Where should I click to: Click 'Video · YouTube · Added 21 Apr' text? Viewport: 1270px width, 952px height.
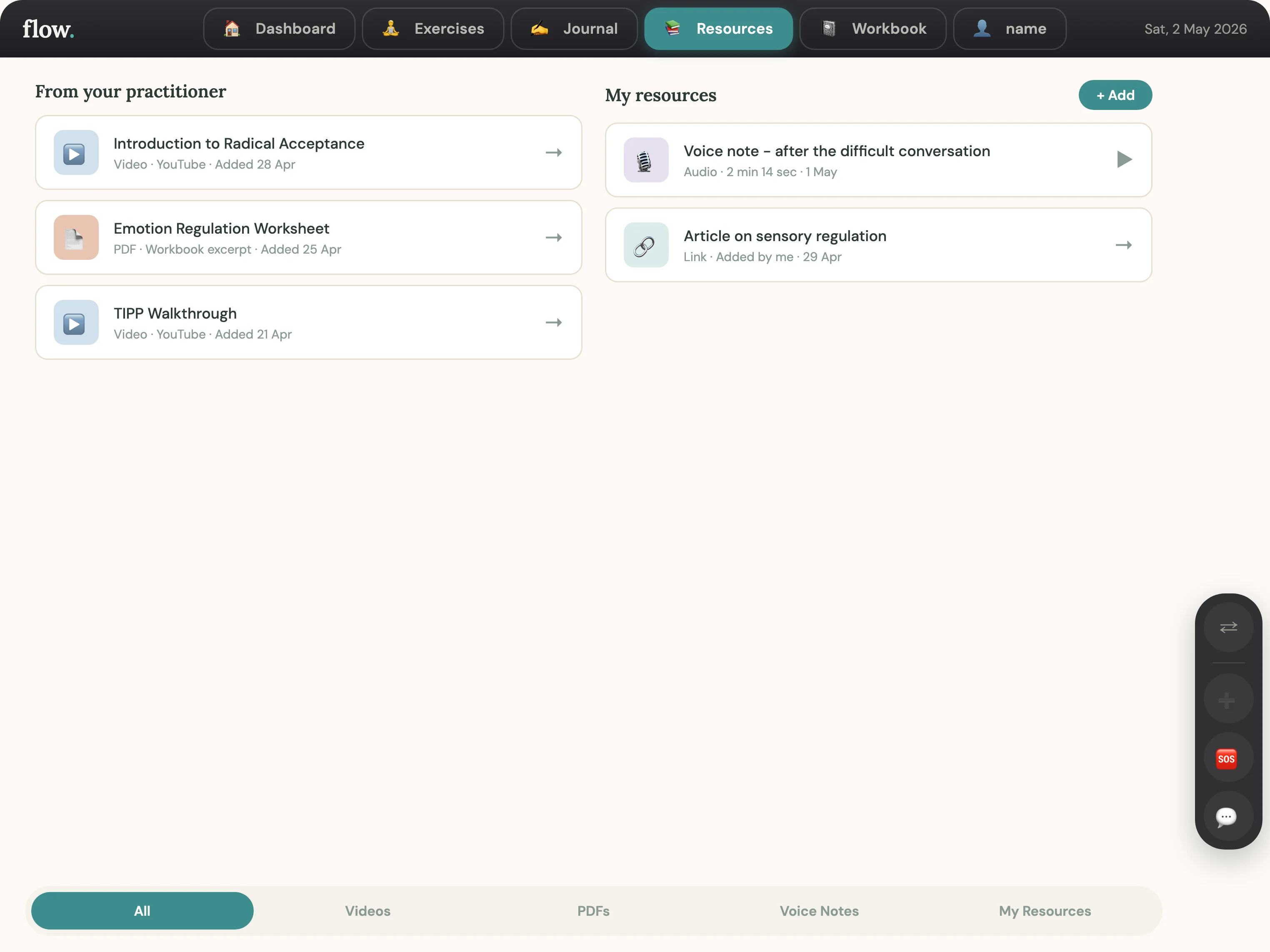(x=202, y=334)
